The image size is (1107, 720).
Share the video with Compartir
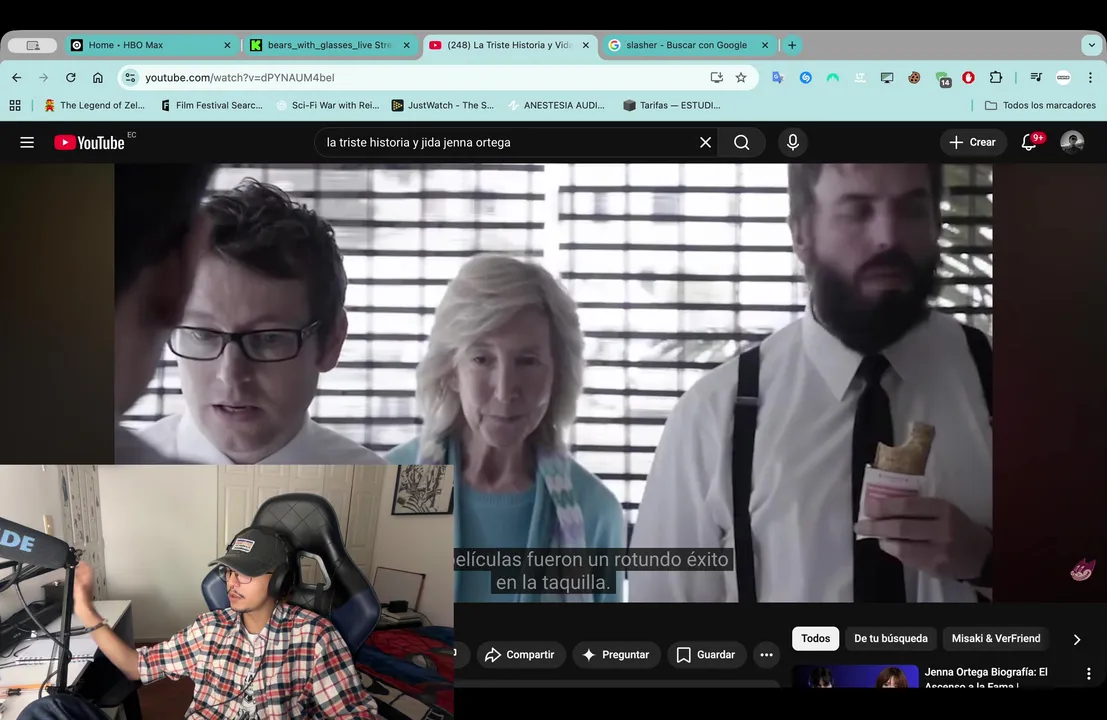[x=520, y=655]
